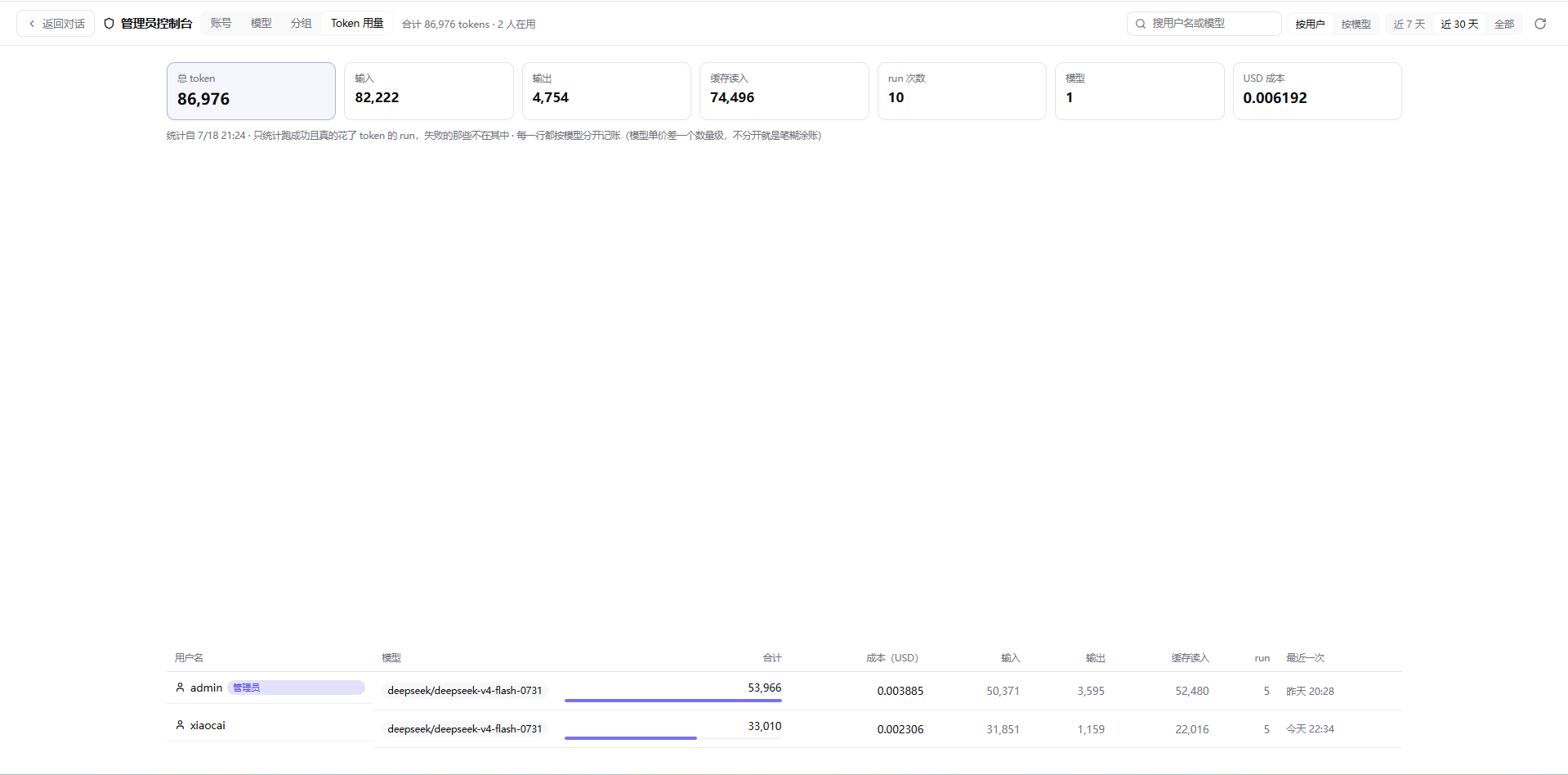Click the model tag in xiaocai's row
The width and height of the screenshot is (1568, 775).
coord(464,729)
